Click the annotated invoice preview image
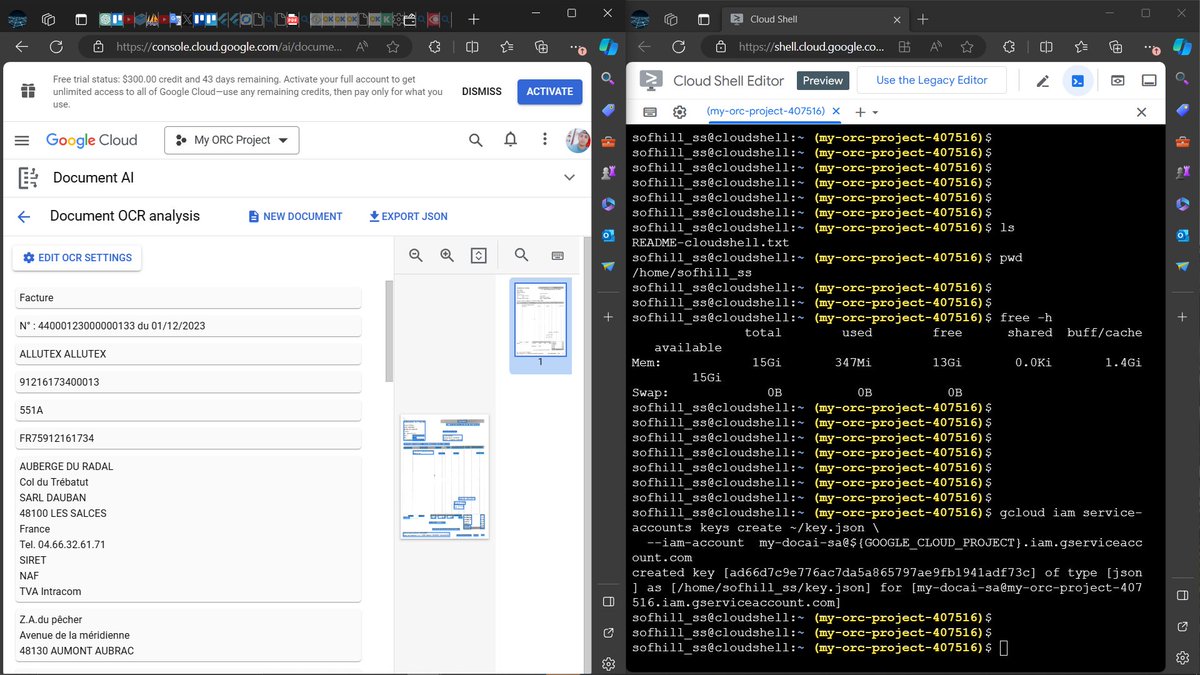 pos(445,476)
